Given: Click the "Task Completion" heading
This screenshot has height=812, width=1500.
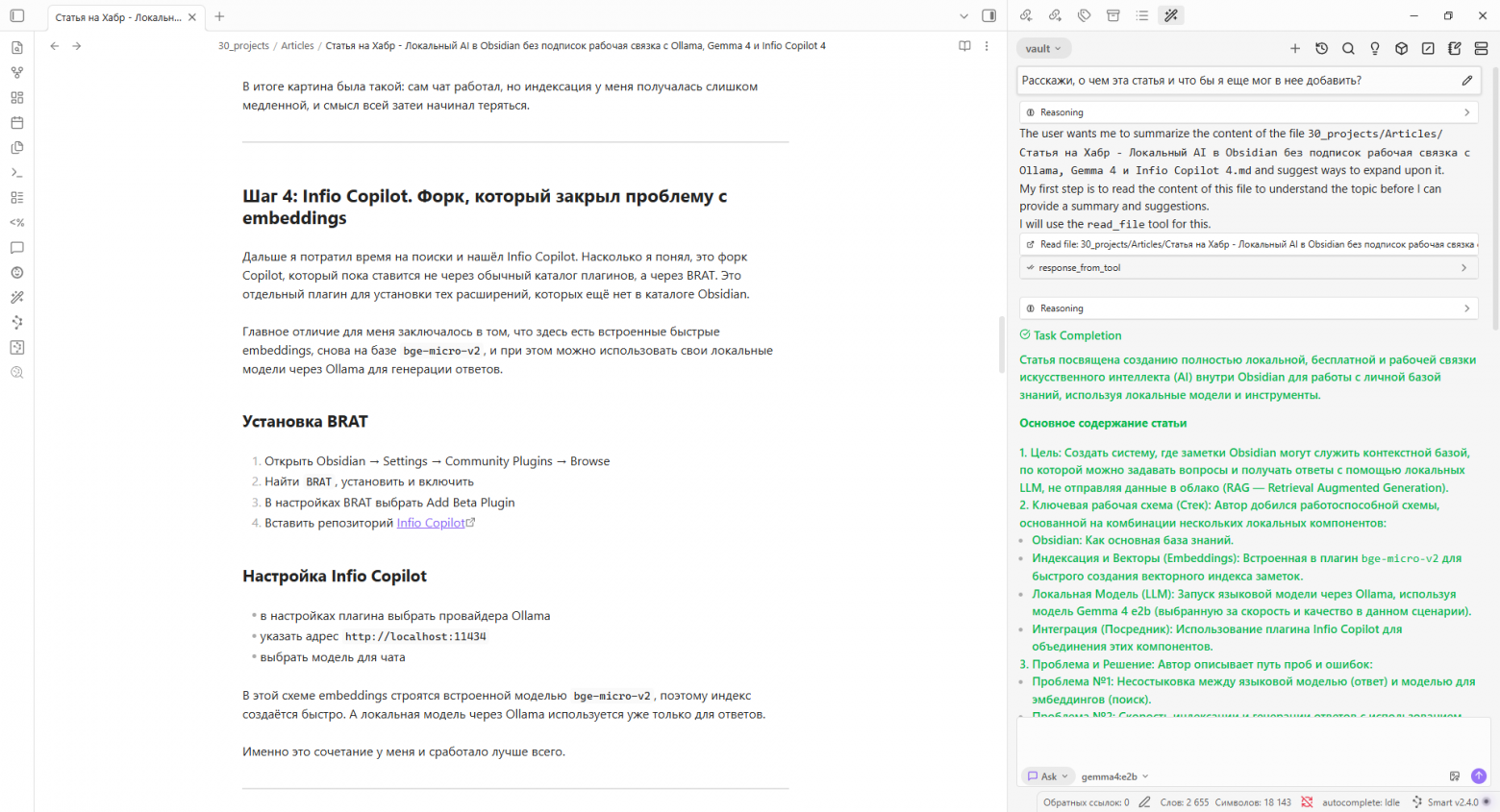Looking at the screenshot, I should 1077,335.
